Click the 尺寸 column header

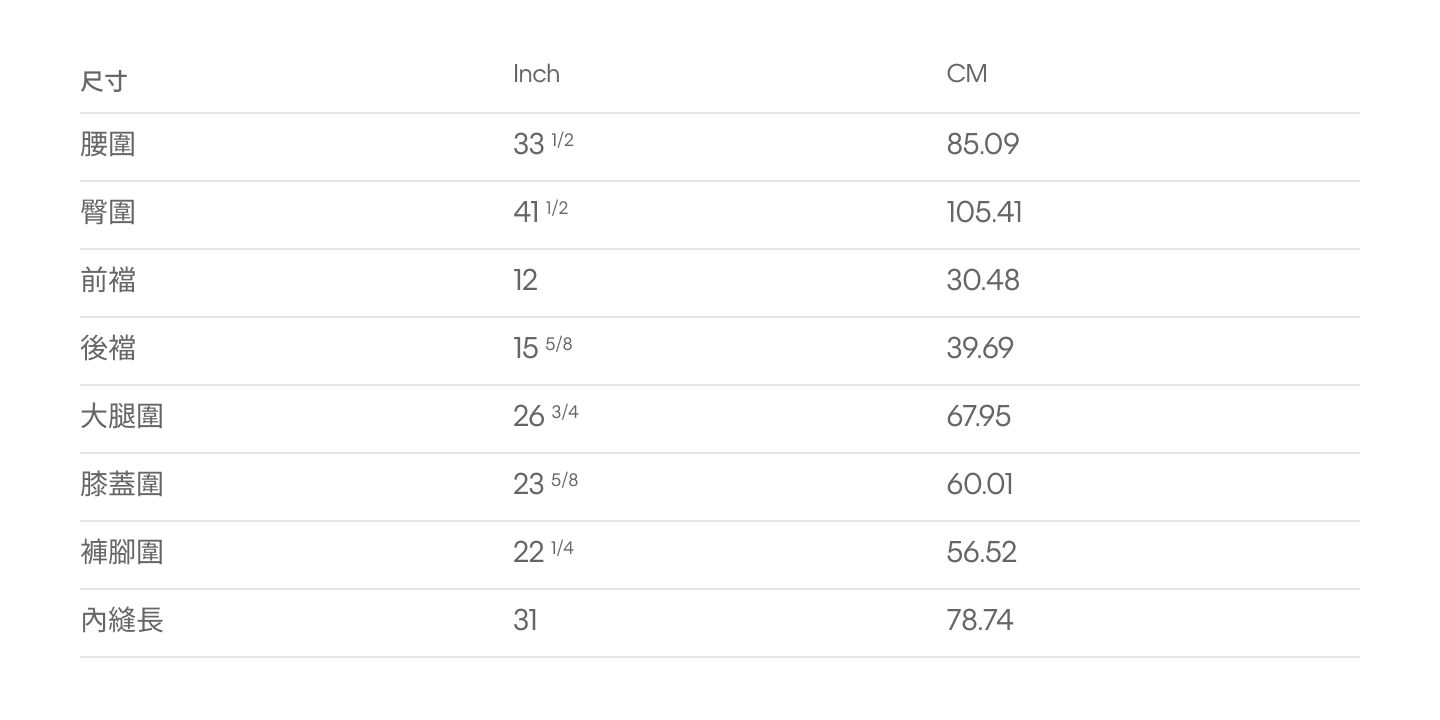click(x=104, y=81)
